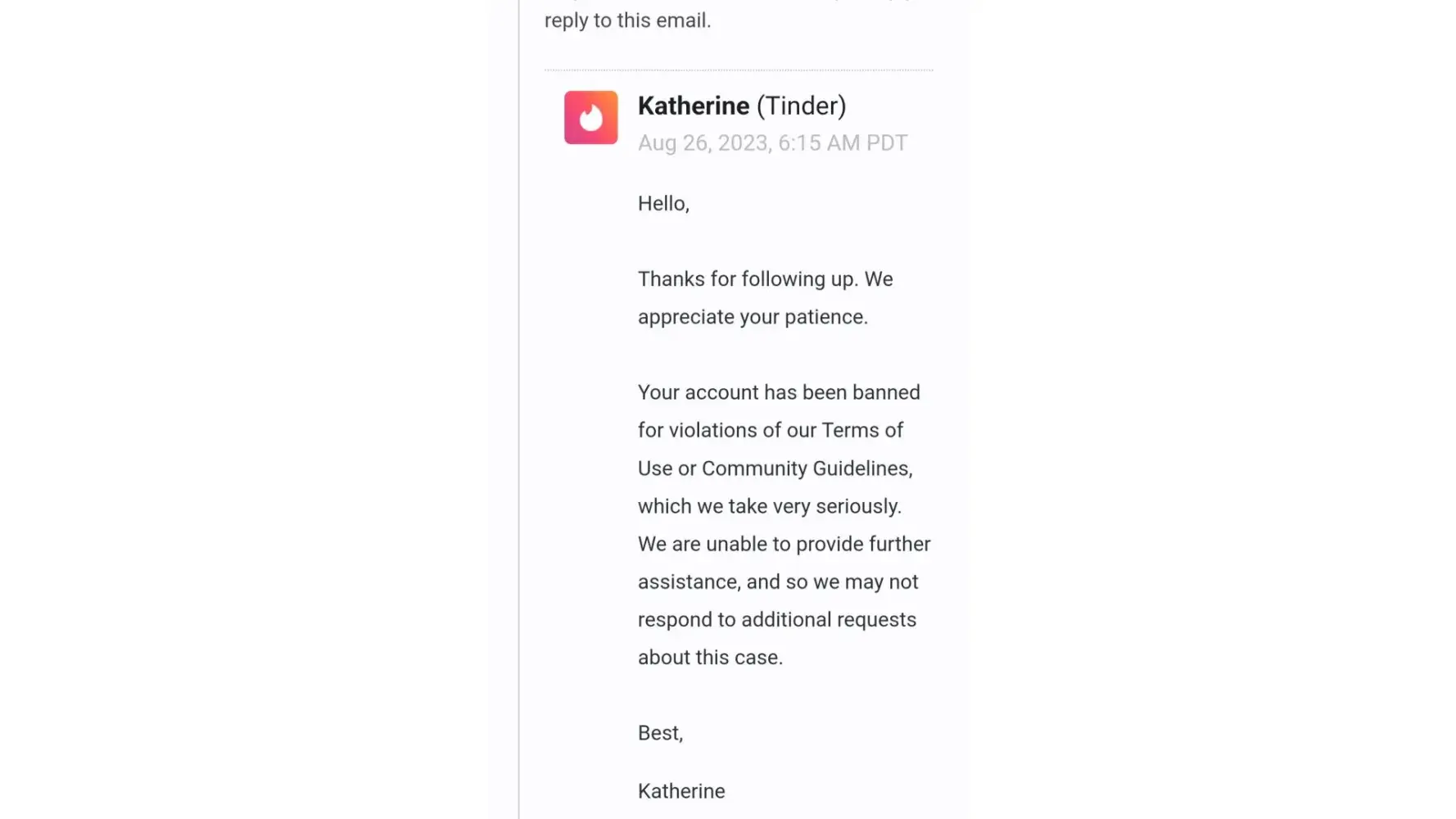1456x819 pixels.
Task: Click the "Hello," greeting line
Action: point(663,204)
